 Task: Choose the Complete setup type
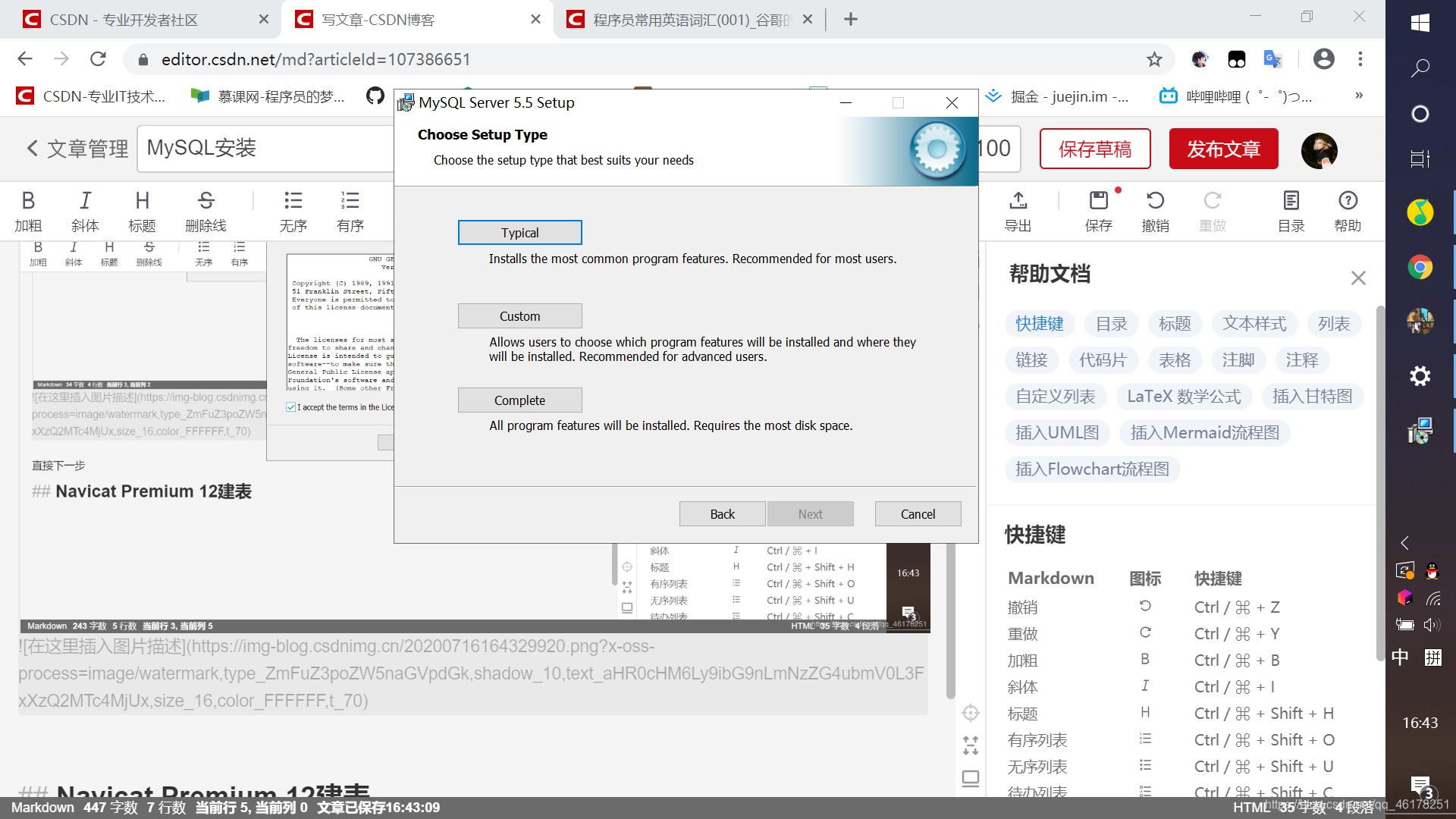coord(519,400)
